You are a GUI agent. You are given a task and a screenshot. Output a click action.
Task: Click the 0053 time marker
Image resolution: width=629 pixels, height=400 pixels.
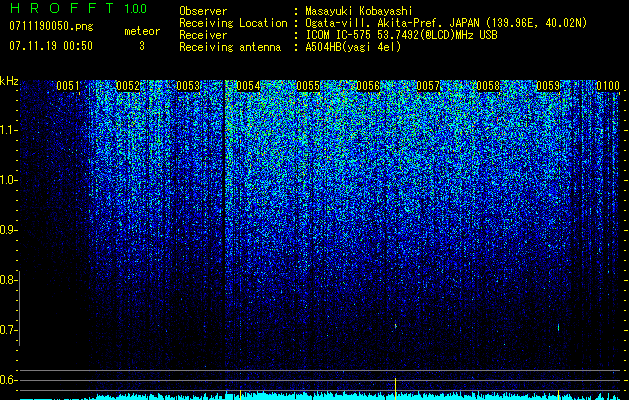pos(188,86)
